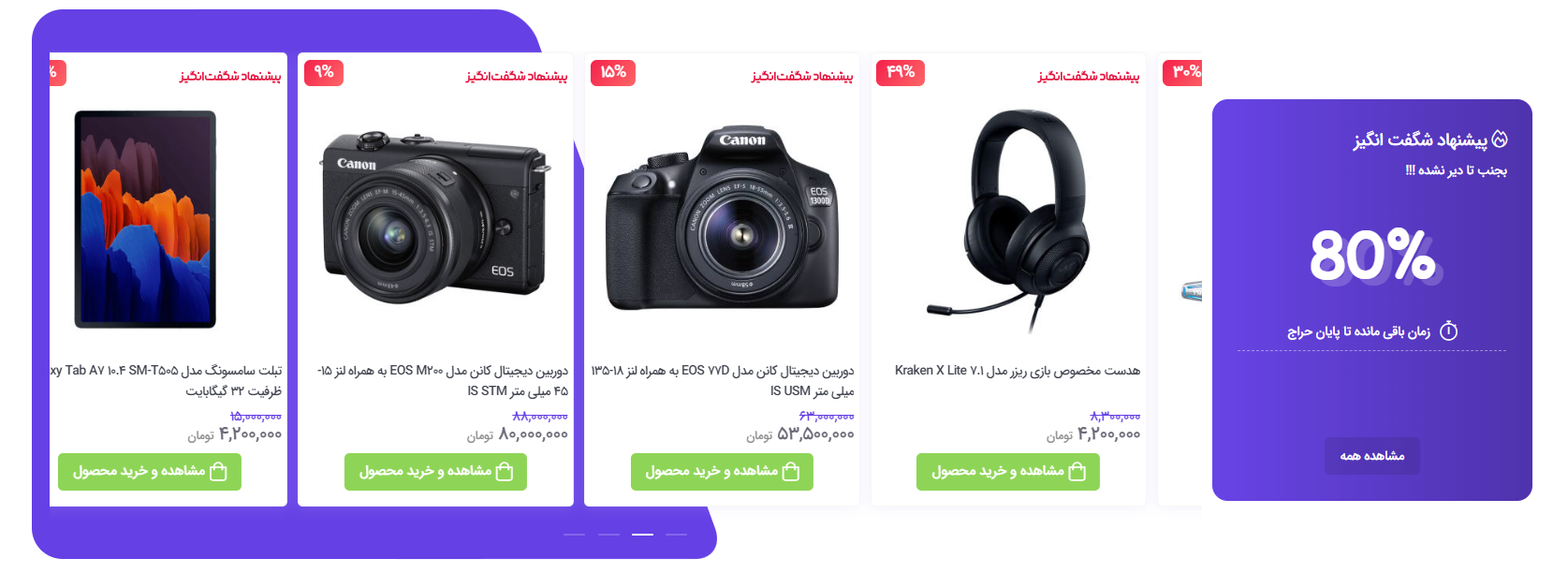Select the second carousel pagination dash
The height and width of the screenshot is (573, 1568).
608,534
